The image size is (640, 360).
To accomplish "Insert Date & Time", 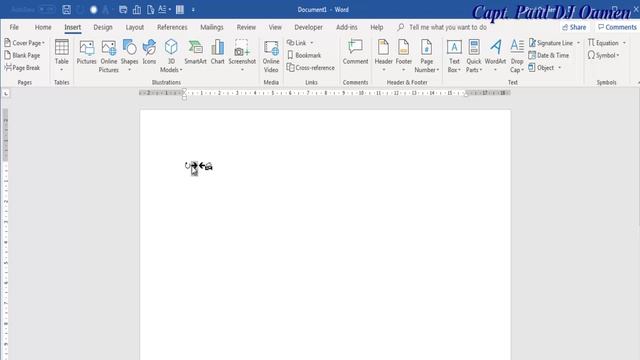I will (x=549, y=55).
